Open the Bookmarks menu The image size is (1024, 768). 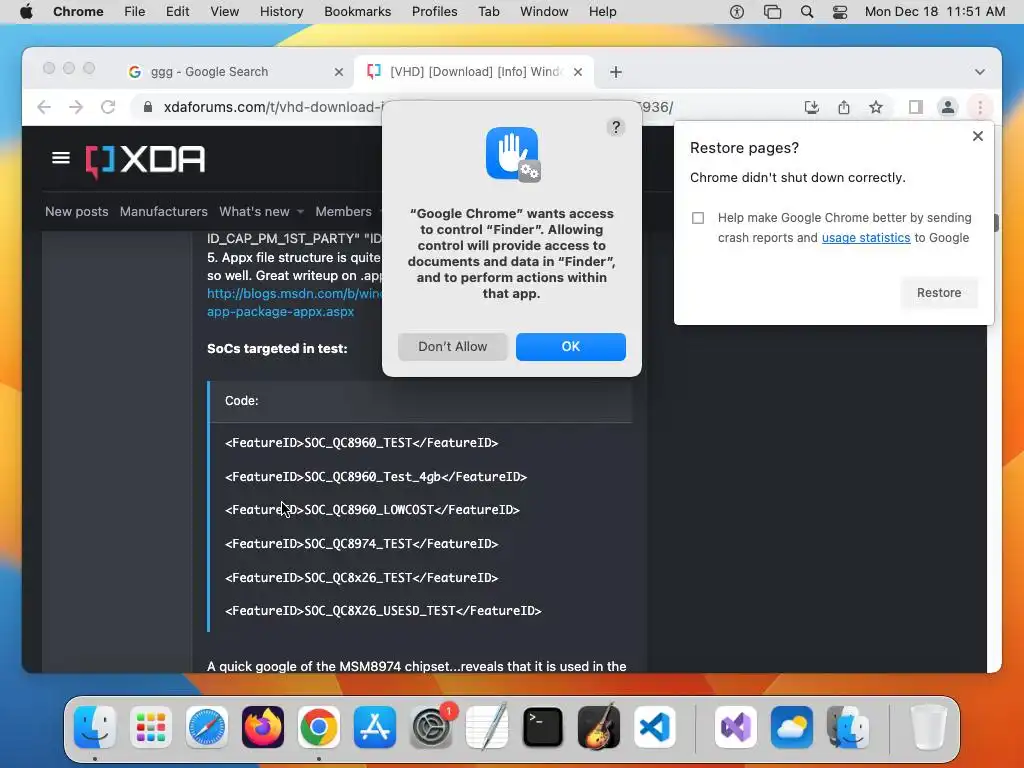pos(357,12)
